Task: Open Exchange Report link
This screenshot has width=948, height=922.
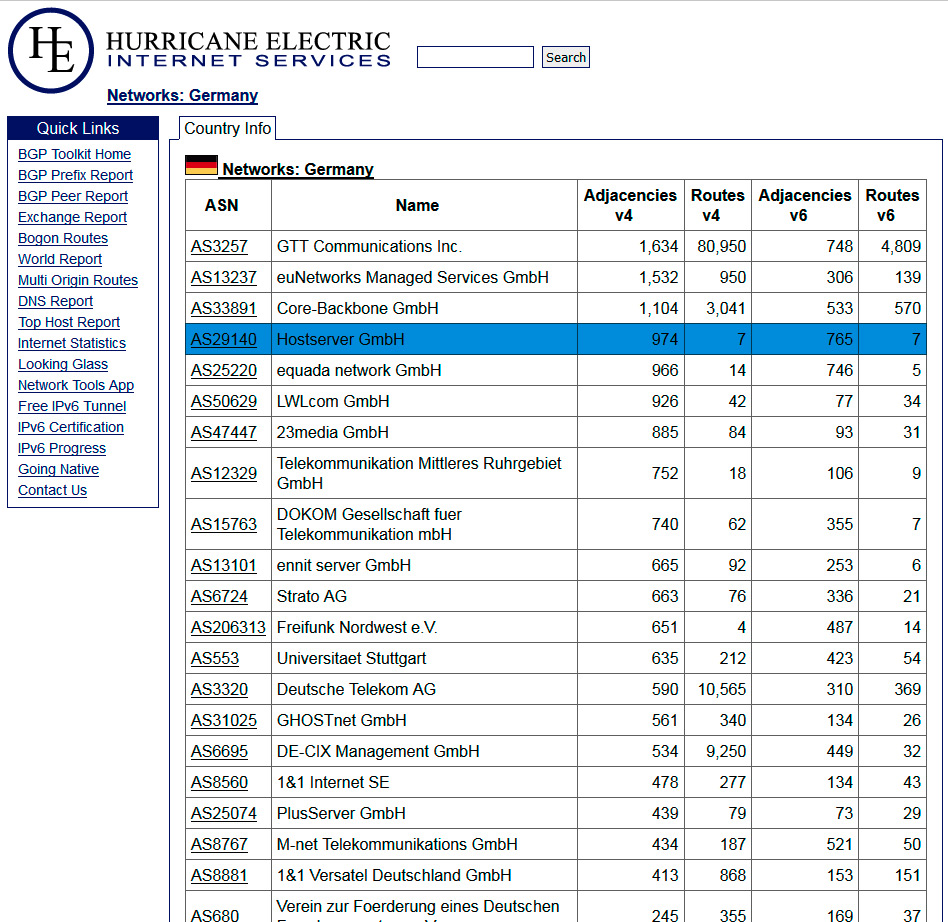Action: point(73,217)
